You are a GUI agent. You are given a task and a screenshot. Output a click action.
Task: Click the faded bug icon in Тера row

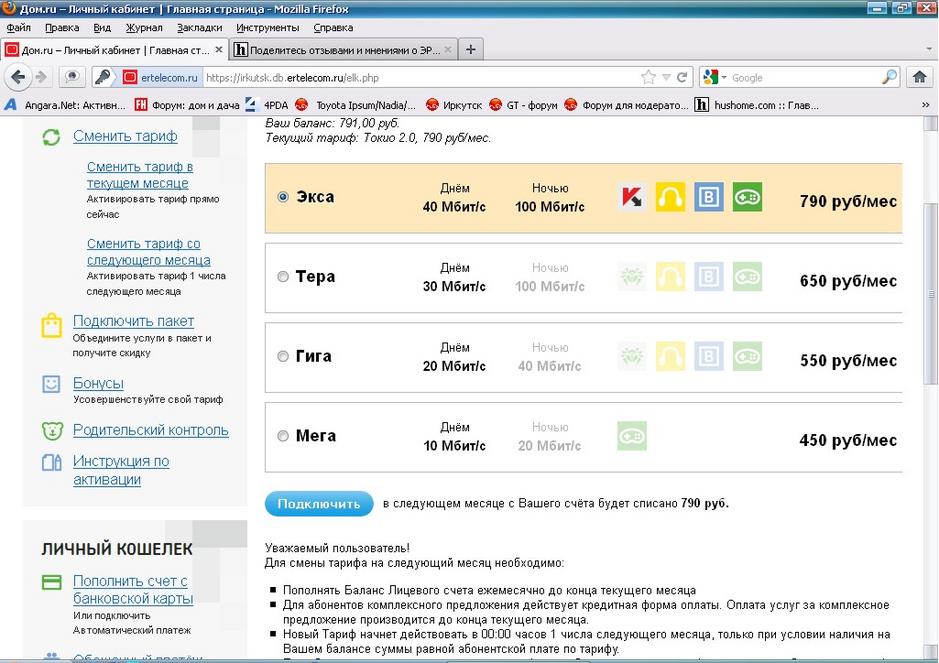click(x=632, y=277)
